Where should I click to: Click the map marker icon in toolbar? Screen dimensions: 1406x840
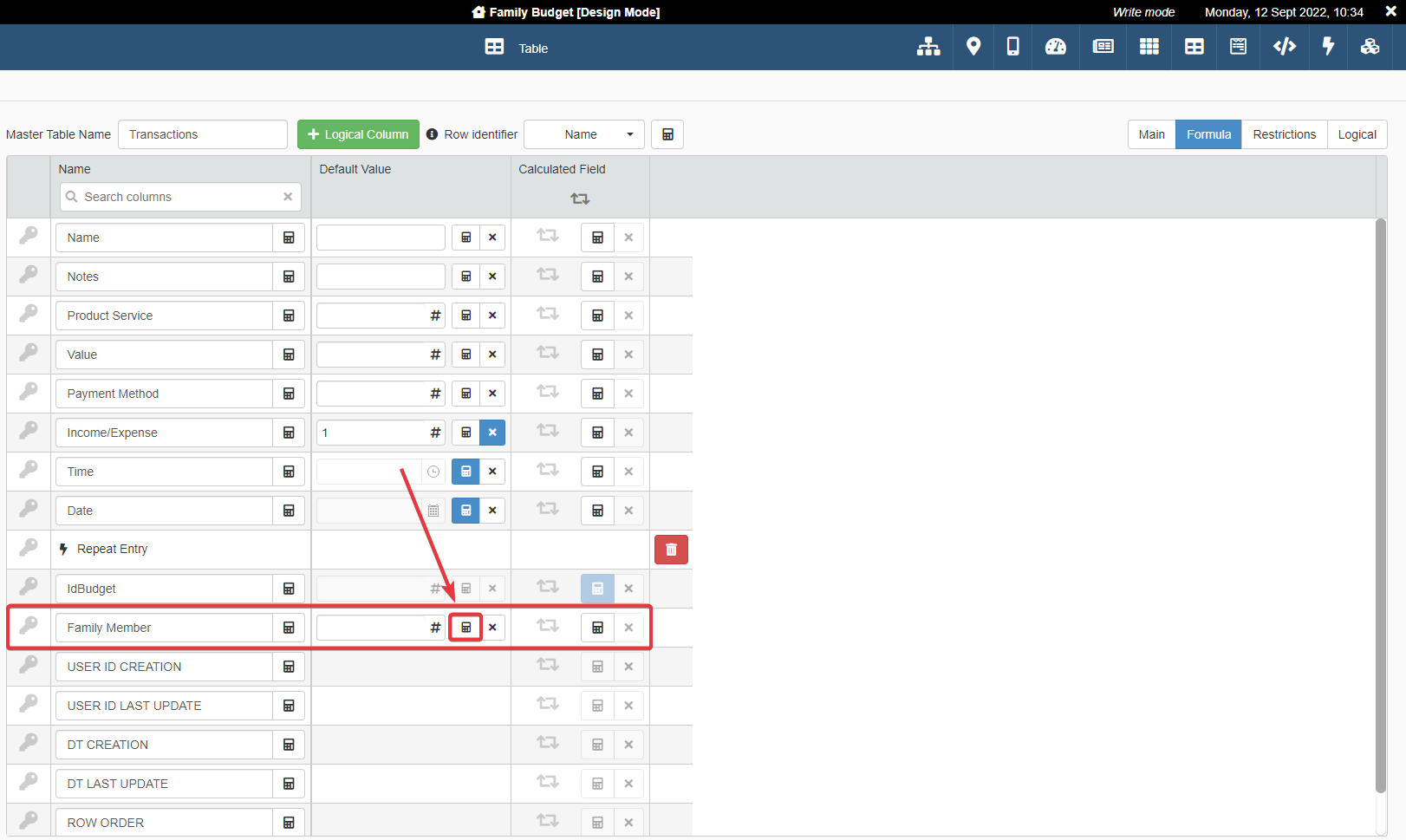973,47
